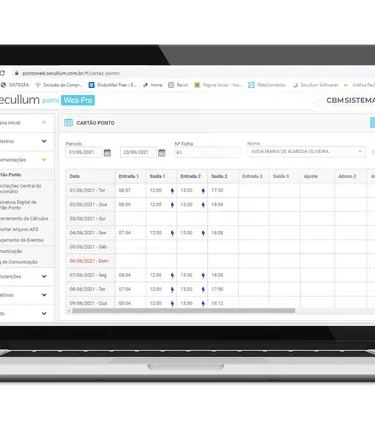Open the Painel bookmark
375x430 pixels.
pos(178,85)
